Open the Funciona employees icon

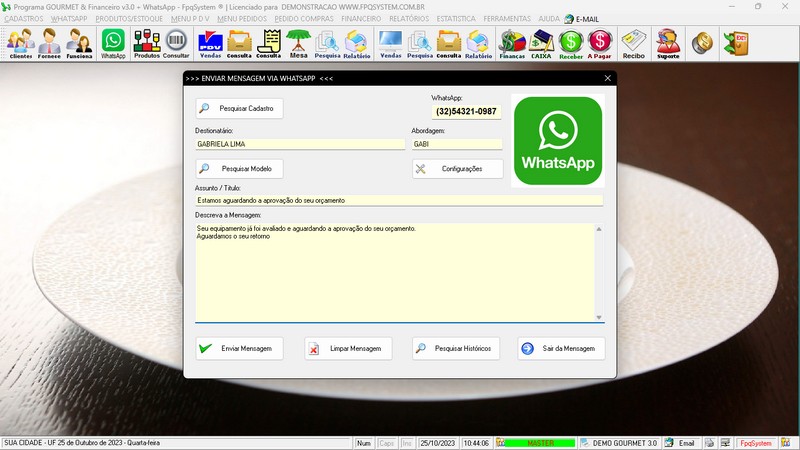click(x=79, y=44)
